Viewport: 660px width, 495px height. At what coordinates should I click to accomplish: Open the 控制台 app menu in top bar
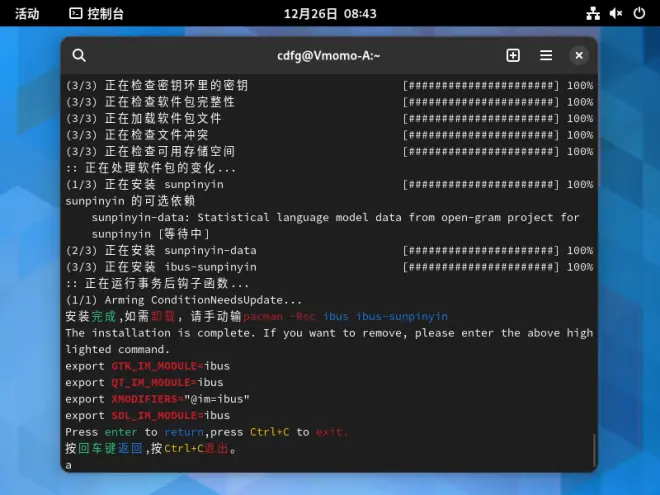(x=96, y=13)
